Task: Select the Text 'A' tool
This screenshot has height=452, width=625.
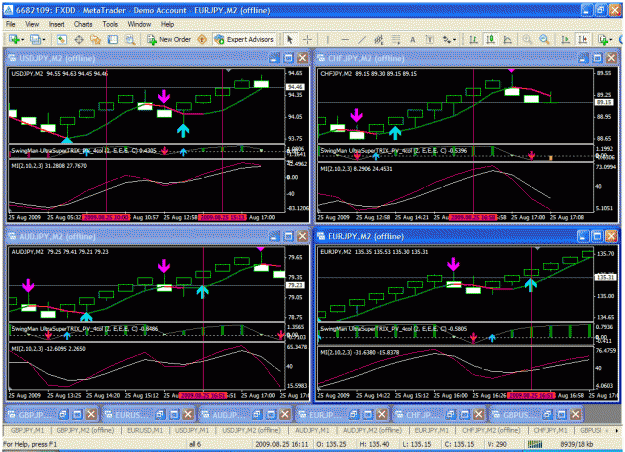Action: click(413, 39)
